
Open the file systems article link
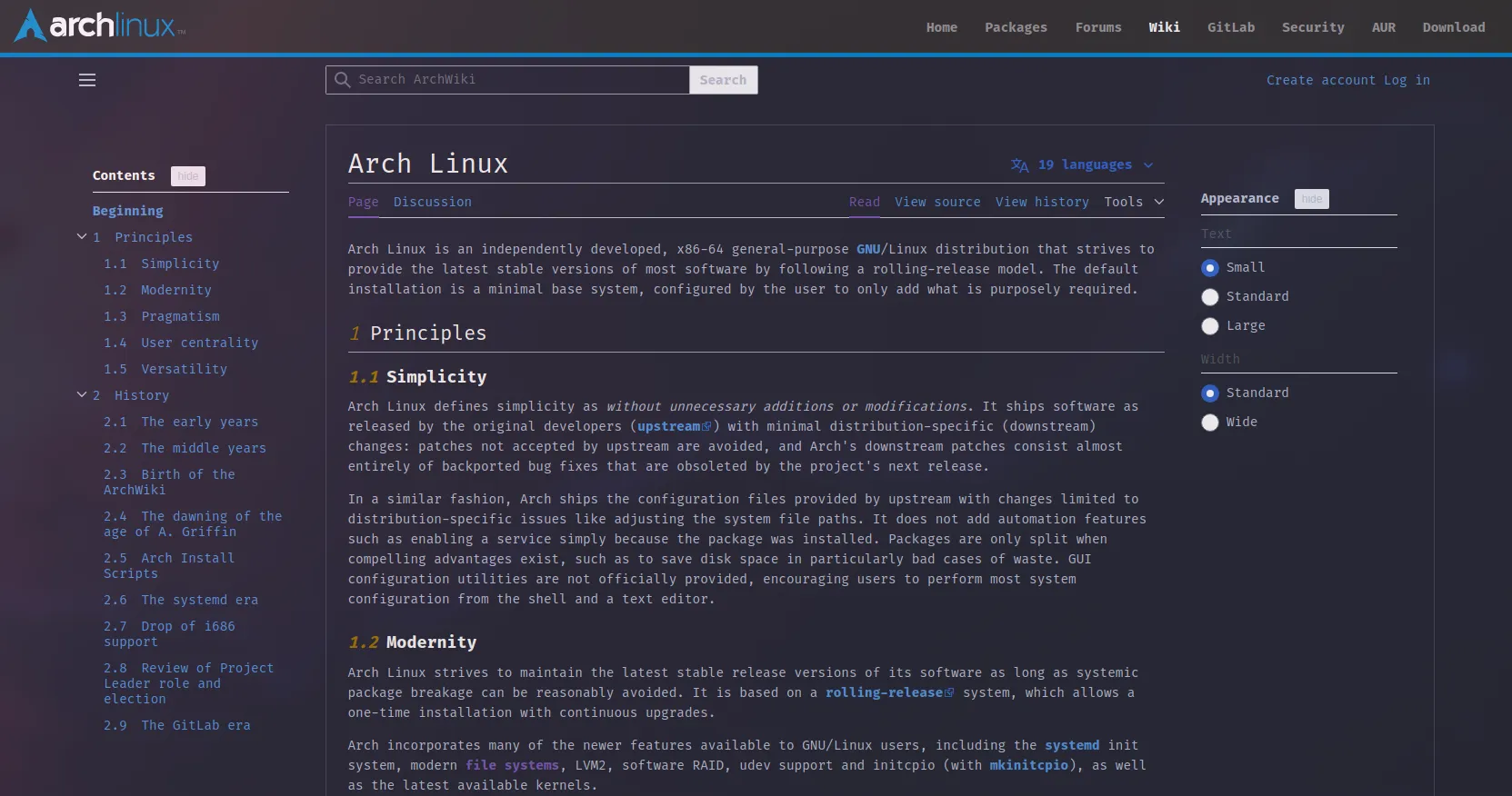coord(512,765)
